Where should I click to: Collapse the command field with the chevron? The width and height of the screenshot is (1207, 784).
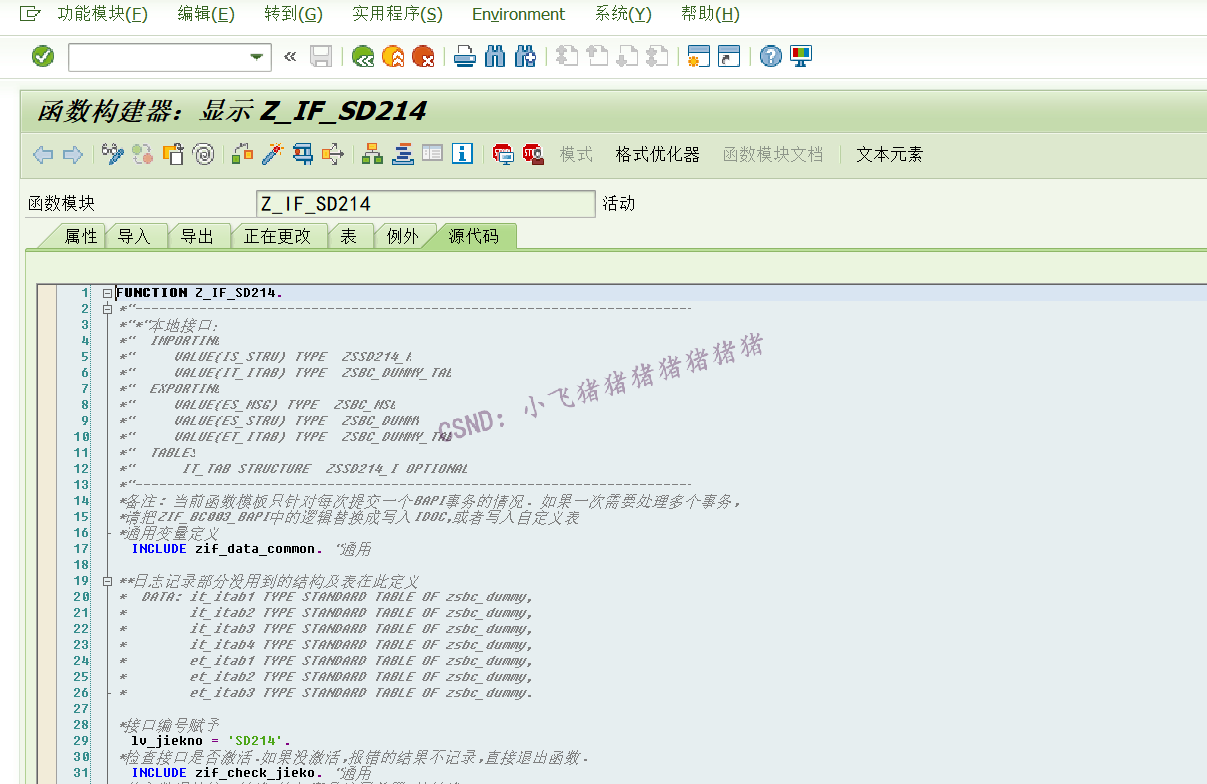tap(289, 57)
